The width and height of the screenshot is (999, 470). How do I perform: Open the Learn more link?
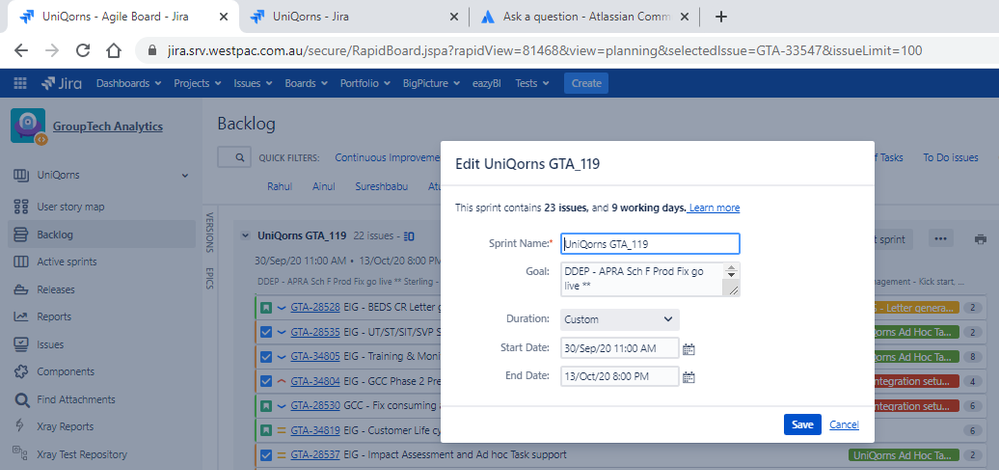pos(714,208)
